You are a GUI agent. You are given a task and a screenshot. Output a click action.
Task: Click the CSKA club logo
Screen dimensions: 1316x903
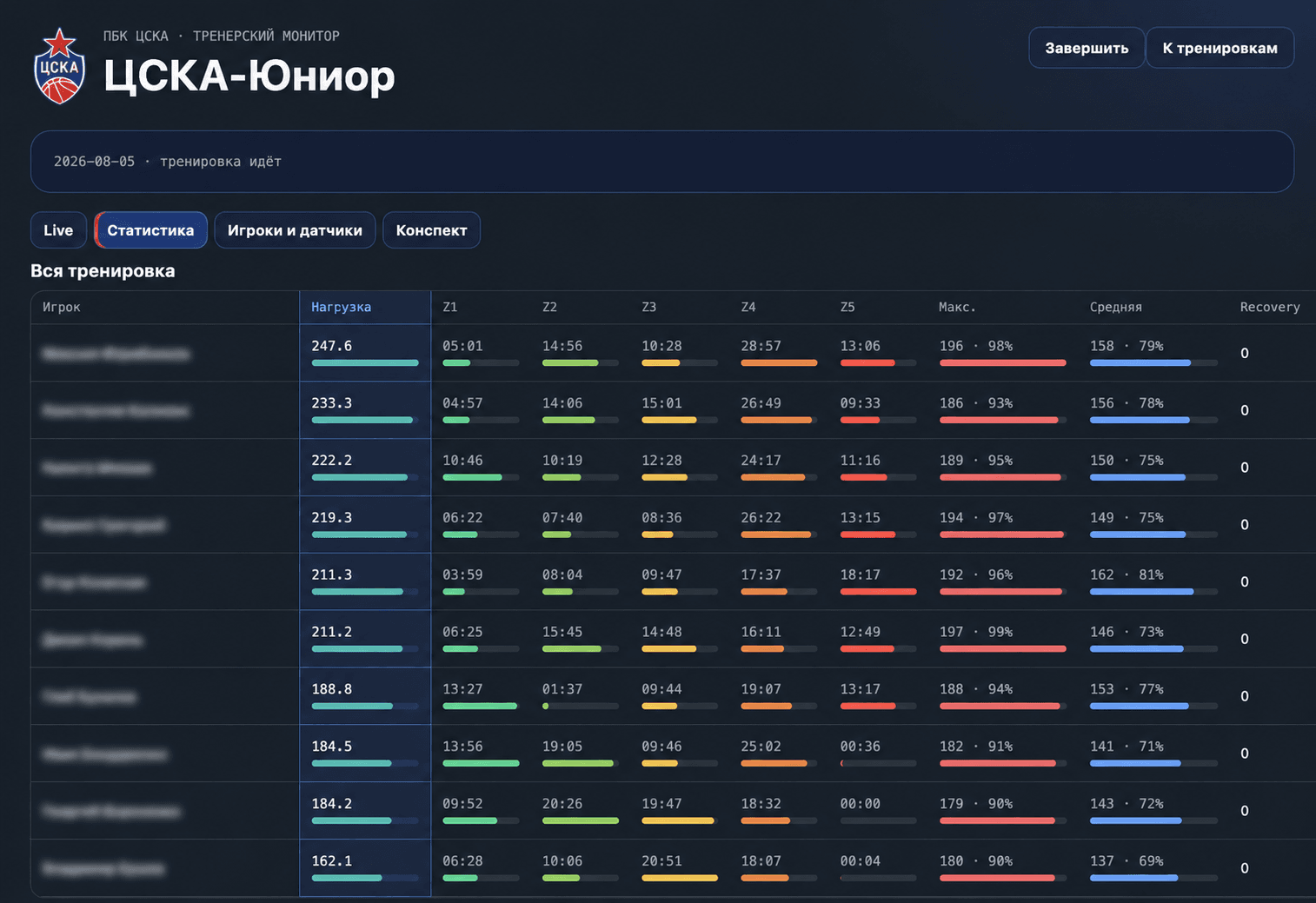(x=59, y=66)
